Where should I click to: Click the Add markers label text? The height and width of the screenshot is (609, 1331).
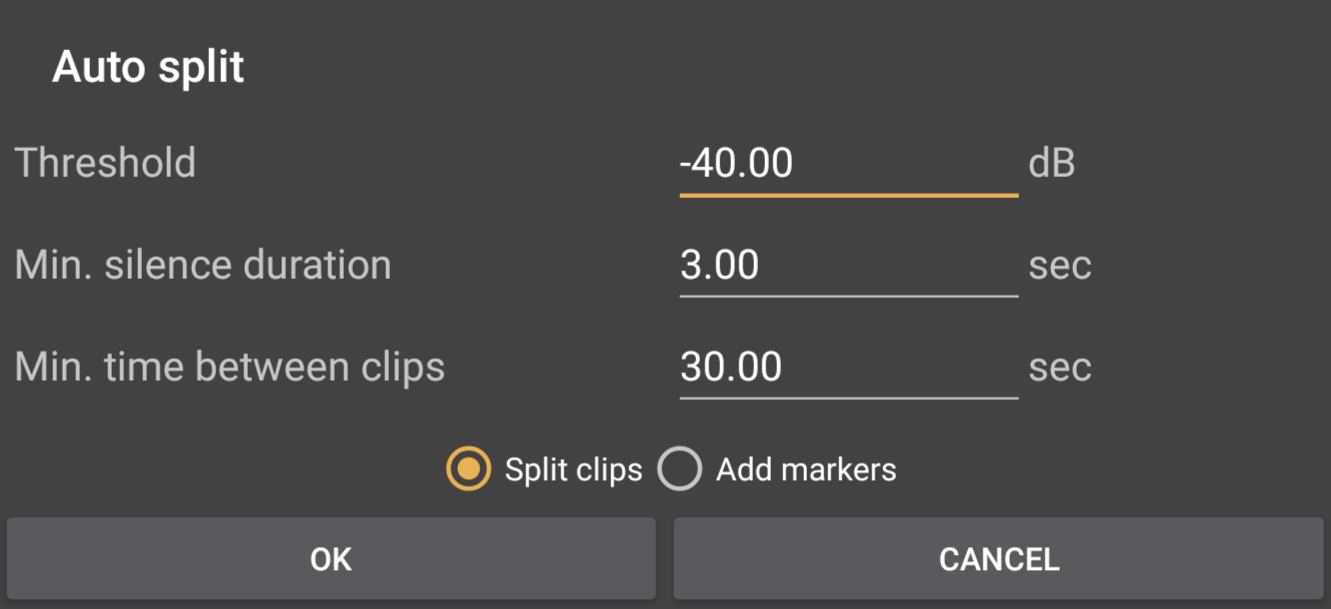(x=806, y=470)
